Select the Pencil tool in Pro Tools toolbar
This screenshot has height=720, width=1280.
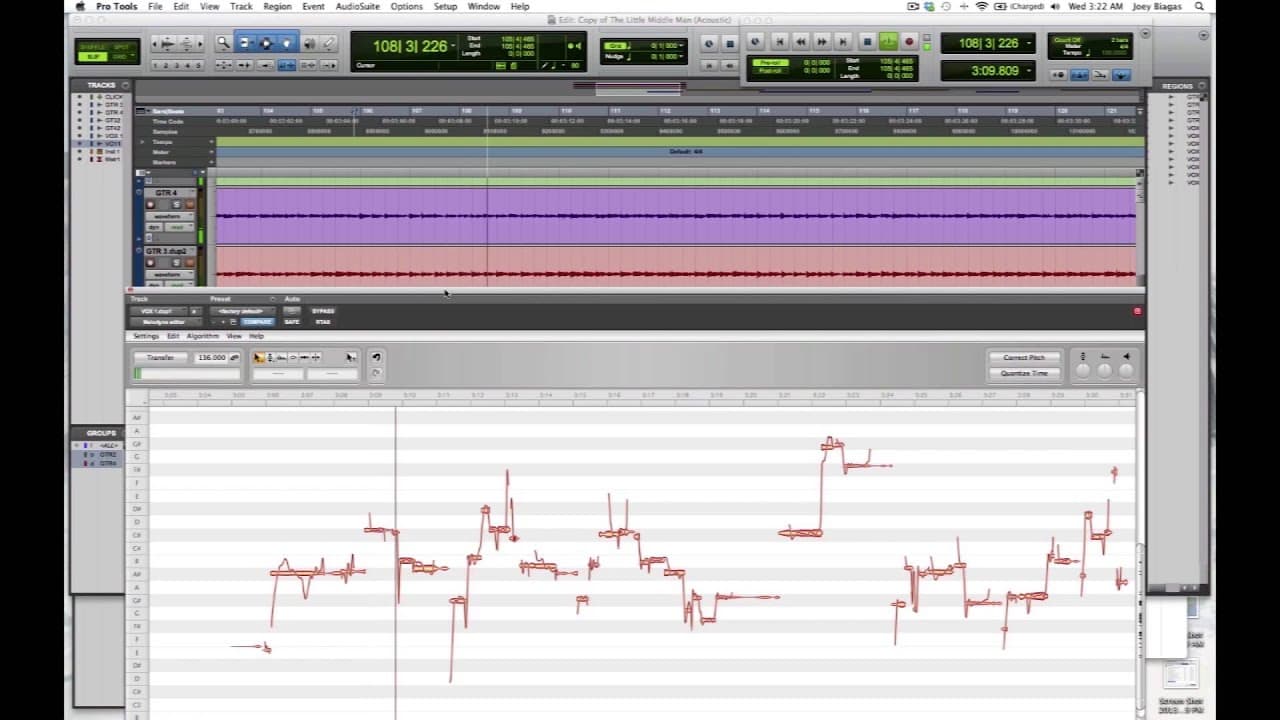(x=329, y=43)
